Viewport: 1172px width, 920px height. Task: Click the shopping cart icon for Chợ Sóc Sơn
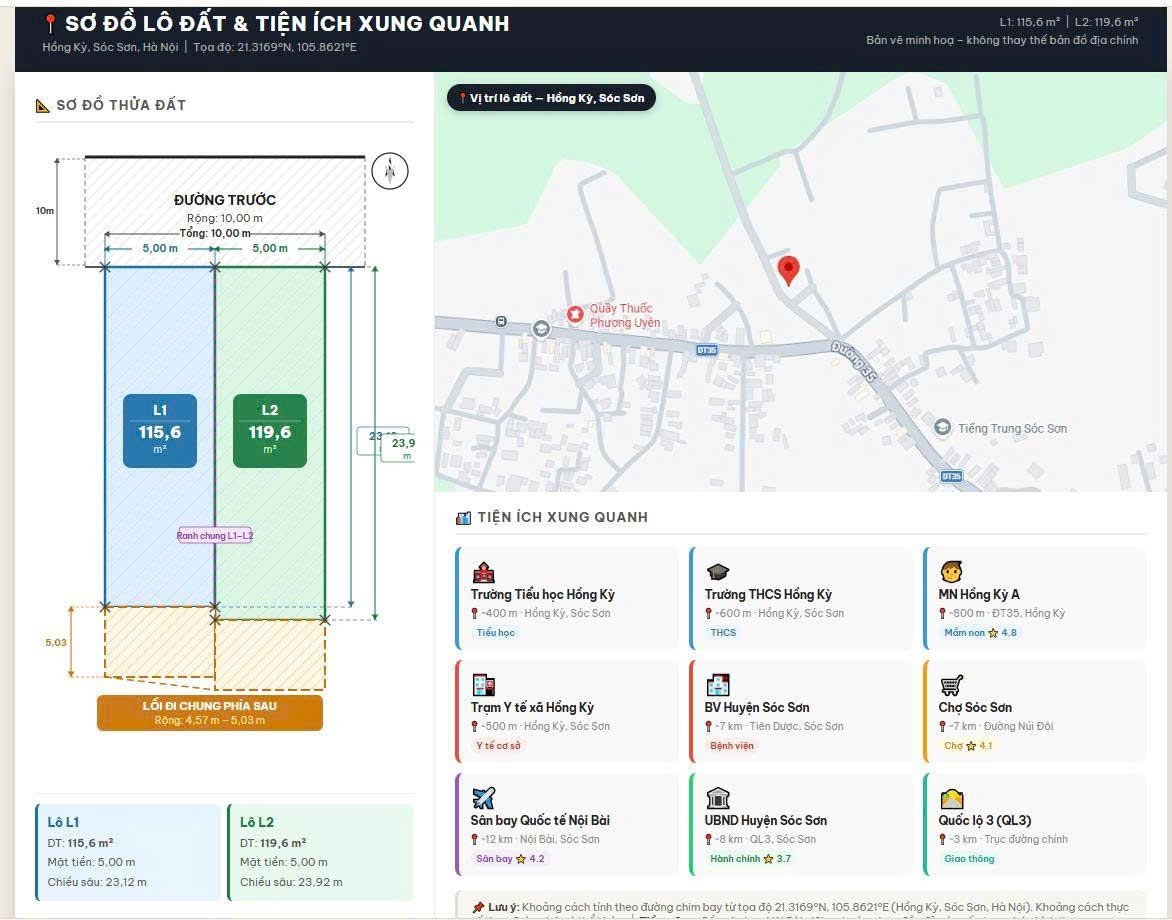(x=952, y=685)
